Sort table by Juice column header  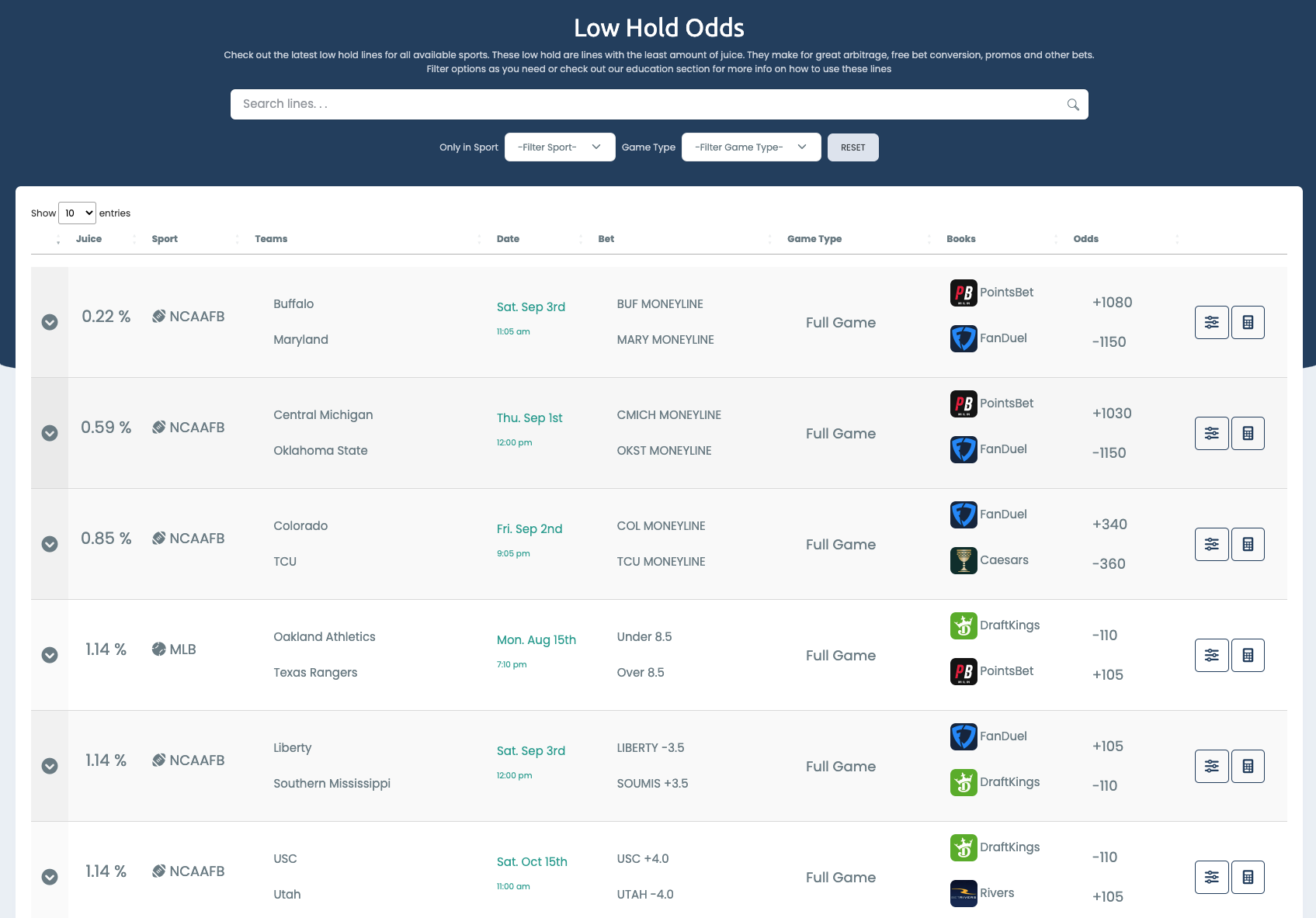[x=89, y=239]
